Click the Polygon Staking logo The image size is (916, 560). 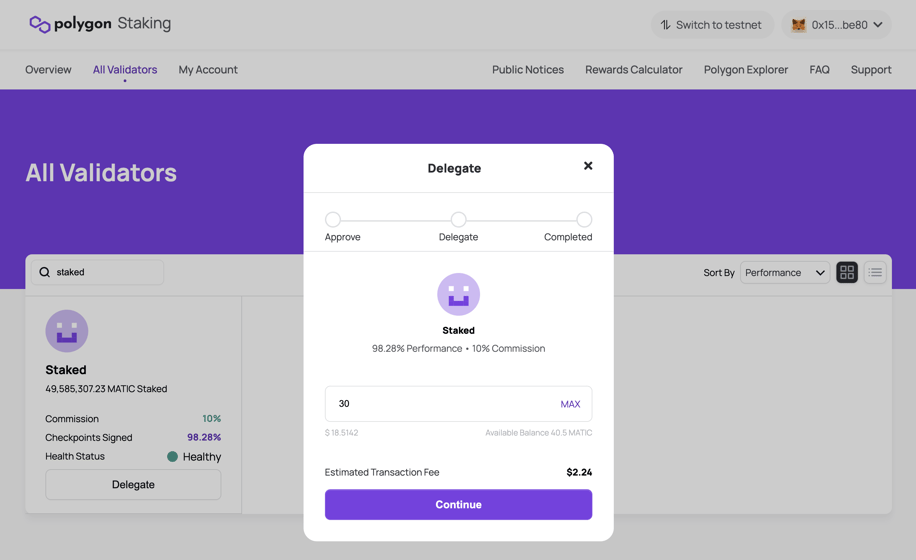point(100,24)
